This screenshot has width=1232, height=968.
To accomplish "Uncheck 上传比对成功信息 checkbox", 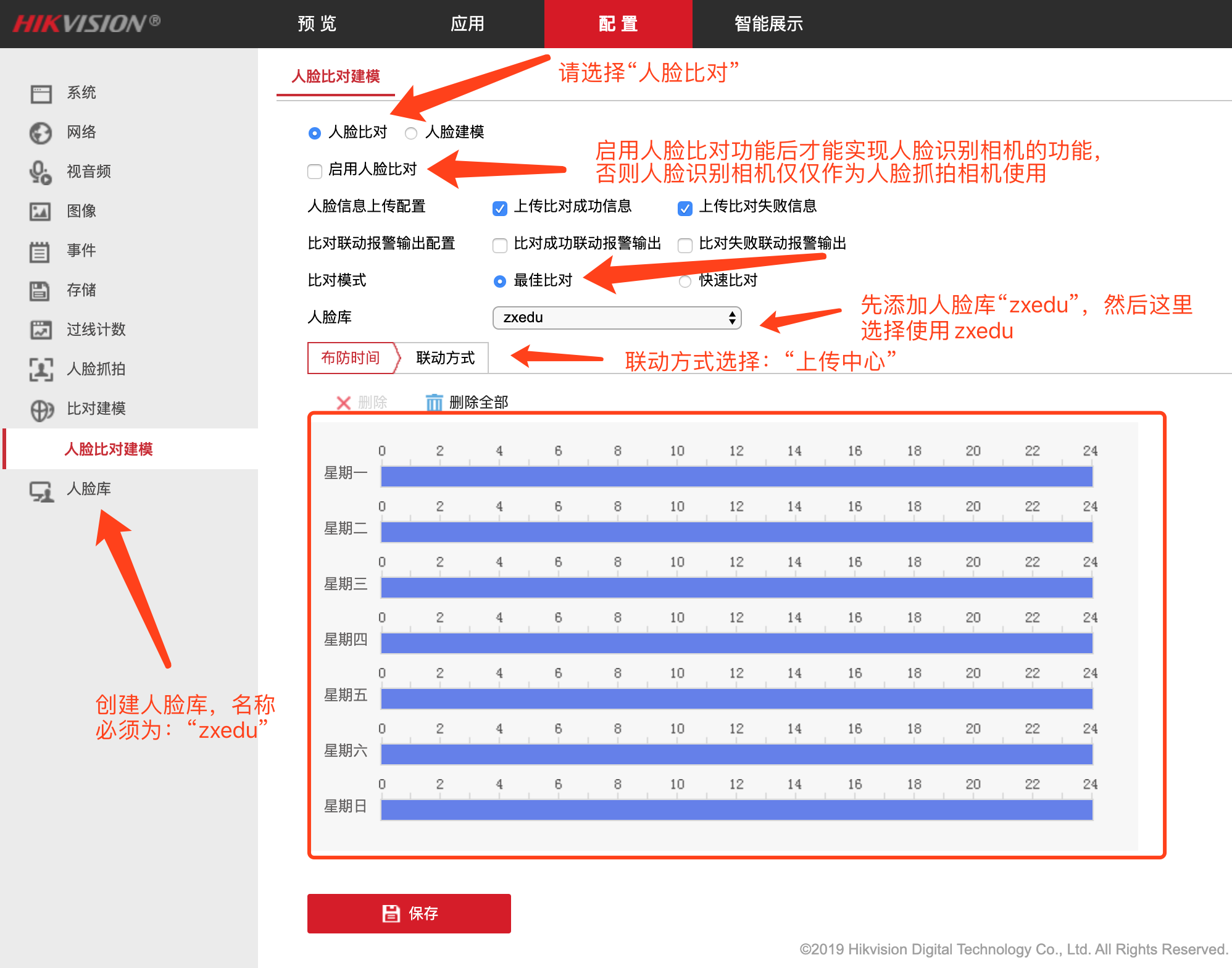I will (500, 208).
